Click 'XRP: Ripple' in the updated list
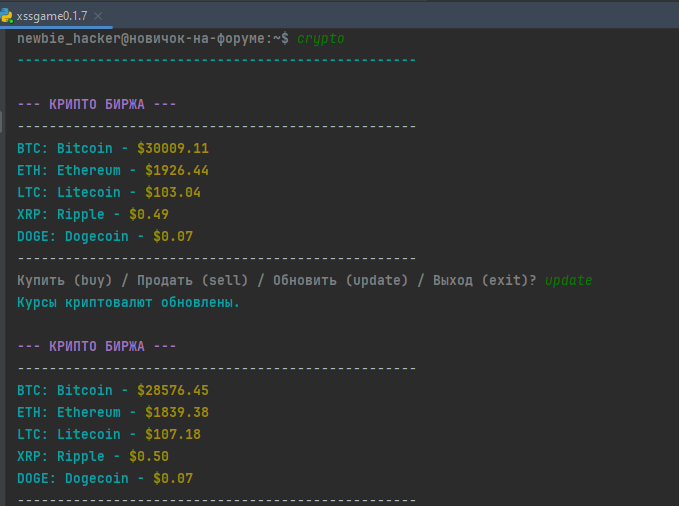The width and height of the screenshot is (679, 506). tap(61, 457)
